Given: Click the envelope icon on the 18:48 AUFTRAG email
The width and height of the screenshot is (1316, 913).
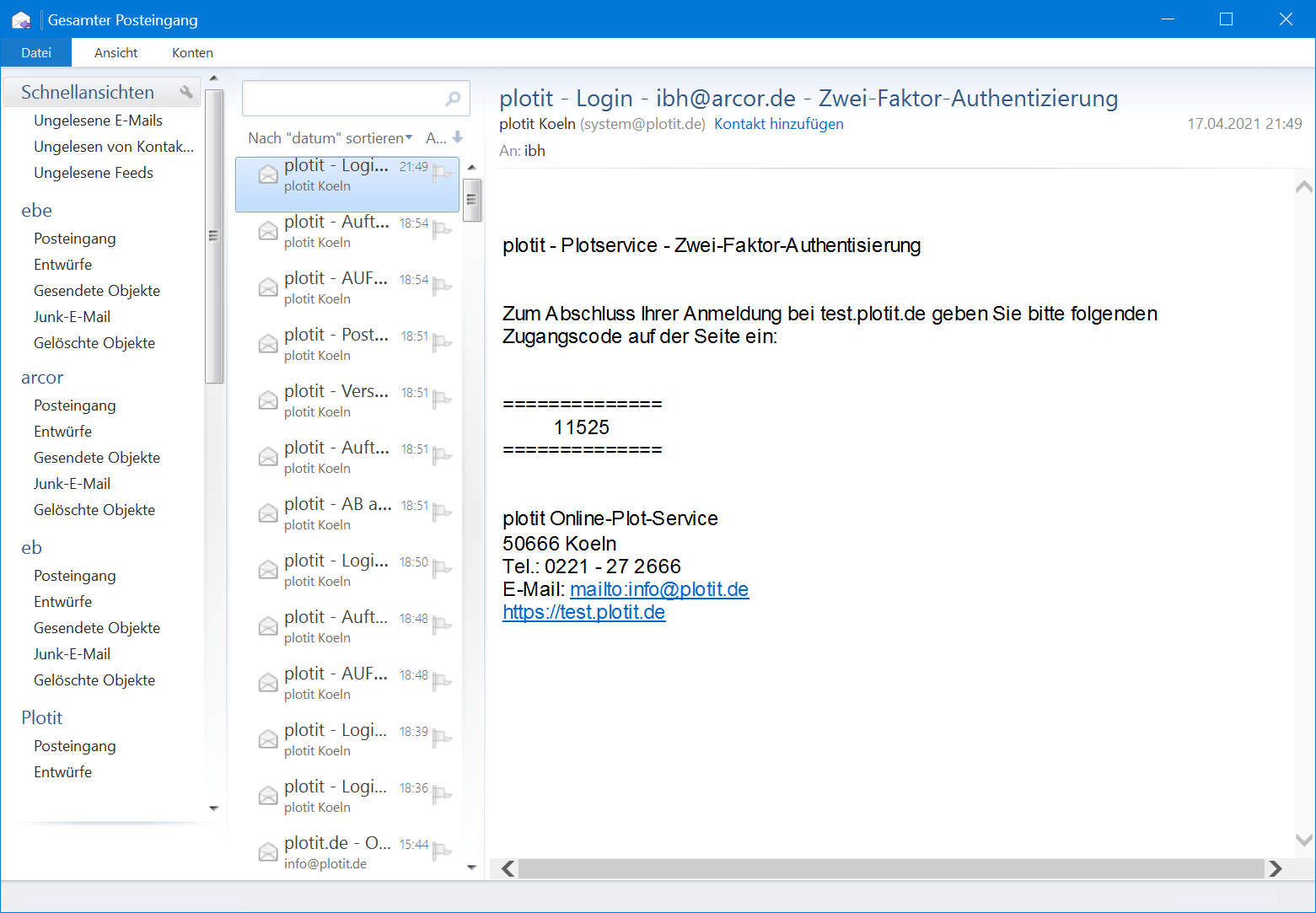Looking at the screenshot, I should click(x=267, y=682).
